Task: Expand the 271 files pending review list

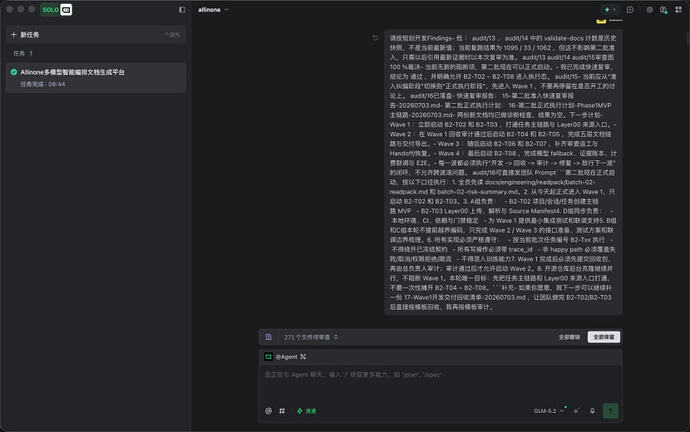Action: point(311,337)
